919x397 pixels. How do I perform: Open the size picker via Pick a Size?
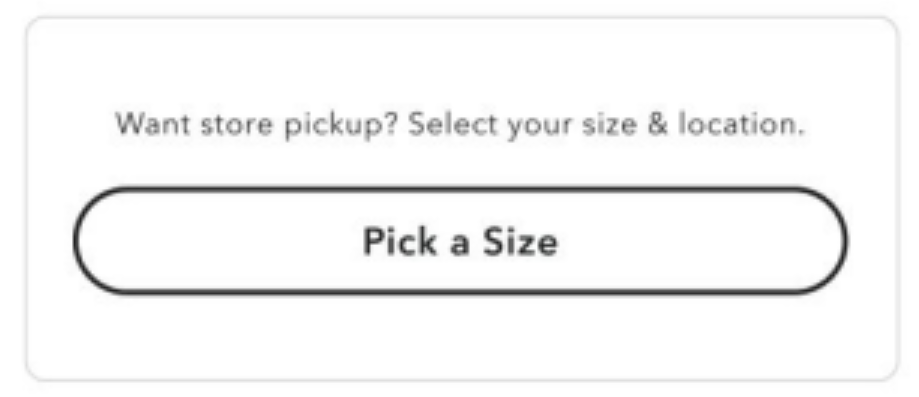460,240
